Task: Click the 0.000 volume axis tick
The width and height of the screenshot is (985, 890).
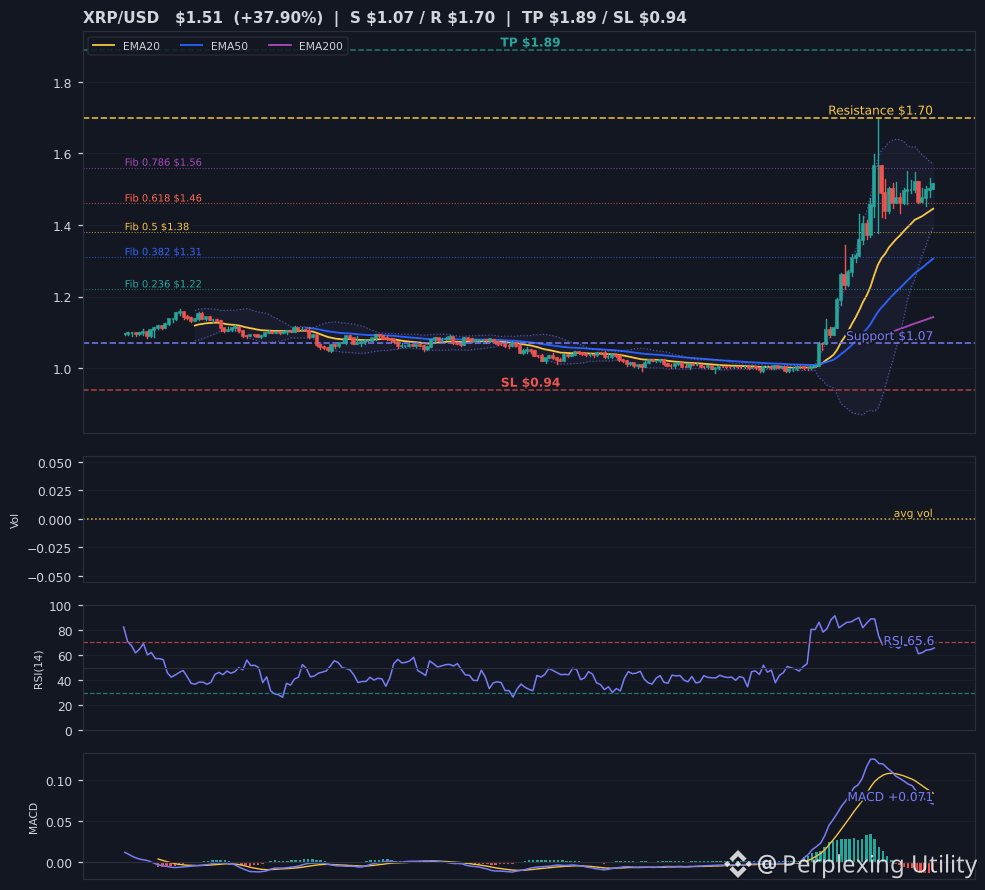Action: [x=55, y=520]
